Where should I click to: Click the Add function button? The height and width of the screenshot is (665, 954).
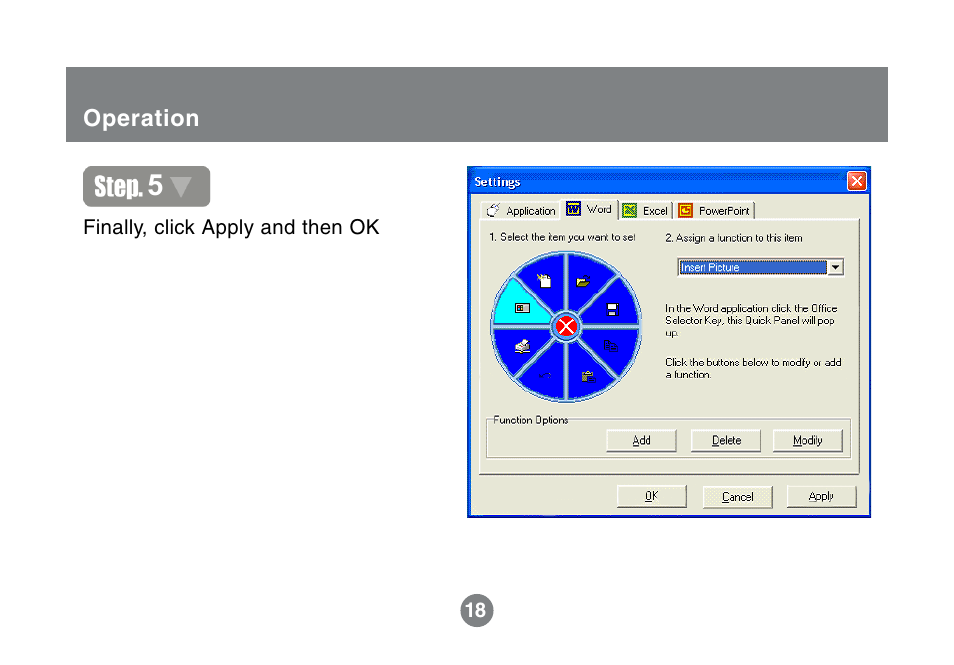(x=641, y=440)
